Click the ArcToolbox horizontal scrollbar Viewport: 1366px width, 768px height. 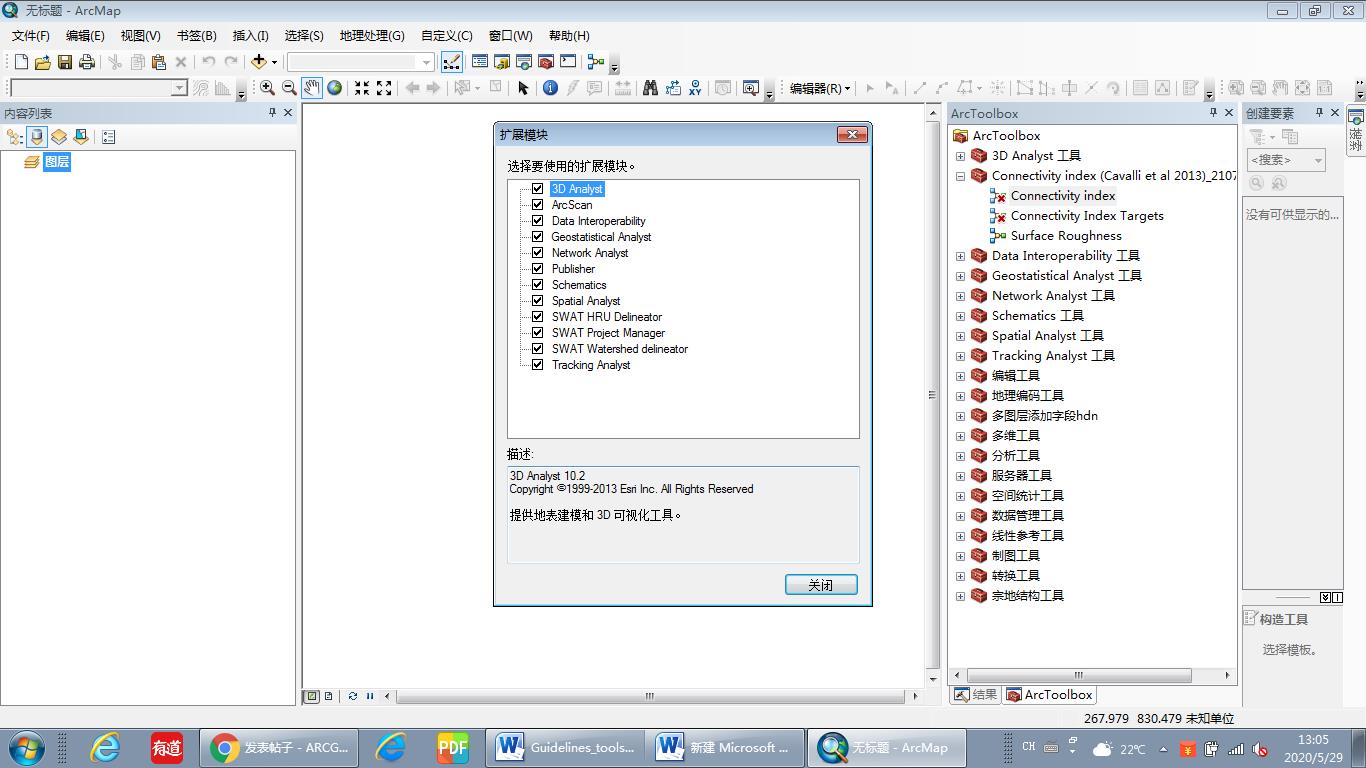(1078, 675)
